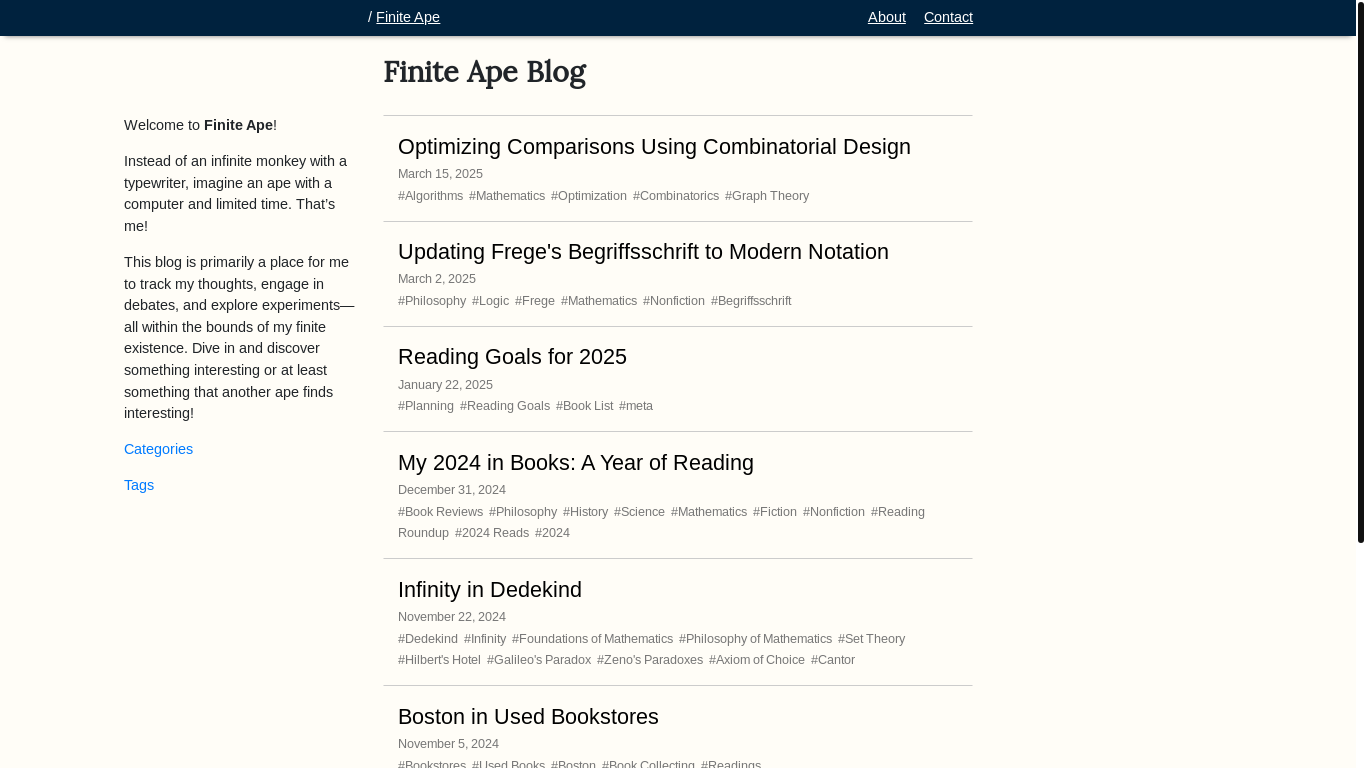Click the Finite Ape breadcrumb link
Viewport: 1366px width, 768px height.
pyautogui.click(x=408, y=17)
